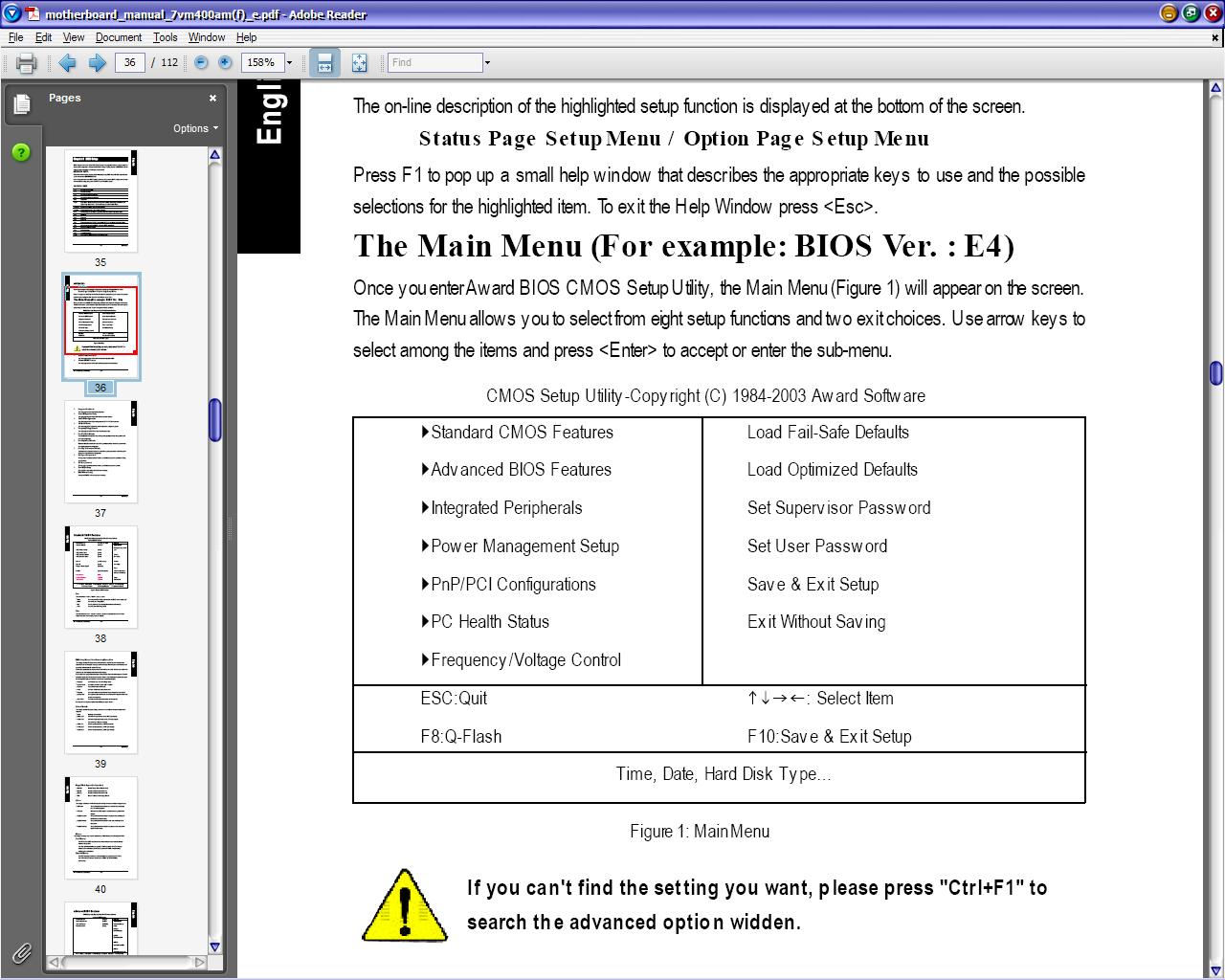Open the Attachments paperclip icon

pyautogui.click(x=21, y=952)
